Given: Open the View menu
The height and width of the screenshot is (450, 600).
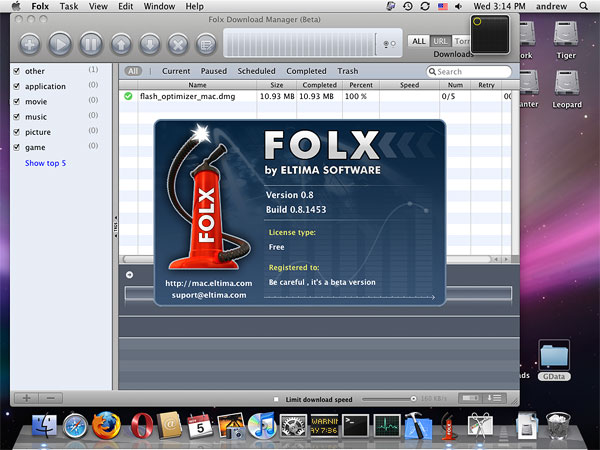Looking at the screenshot, I should (98, 6).
